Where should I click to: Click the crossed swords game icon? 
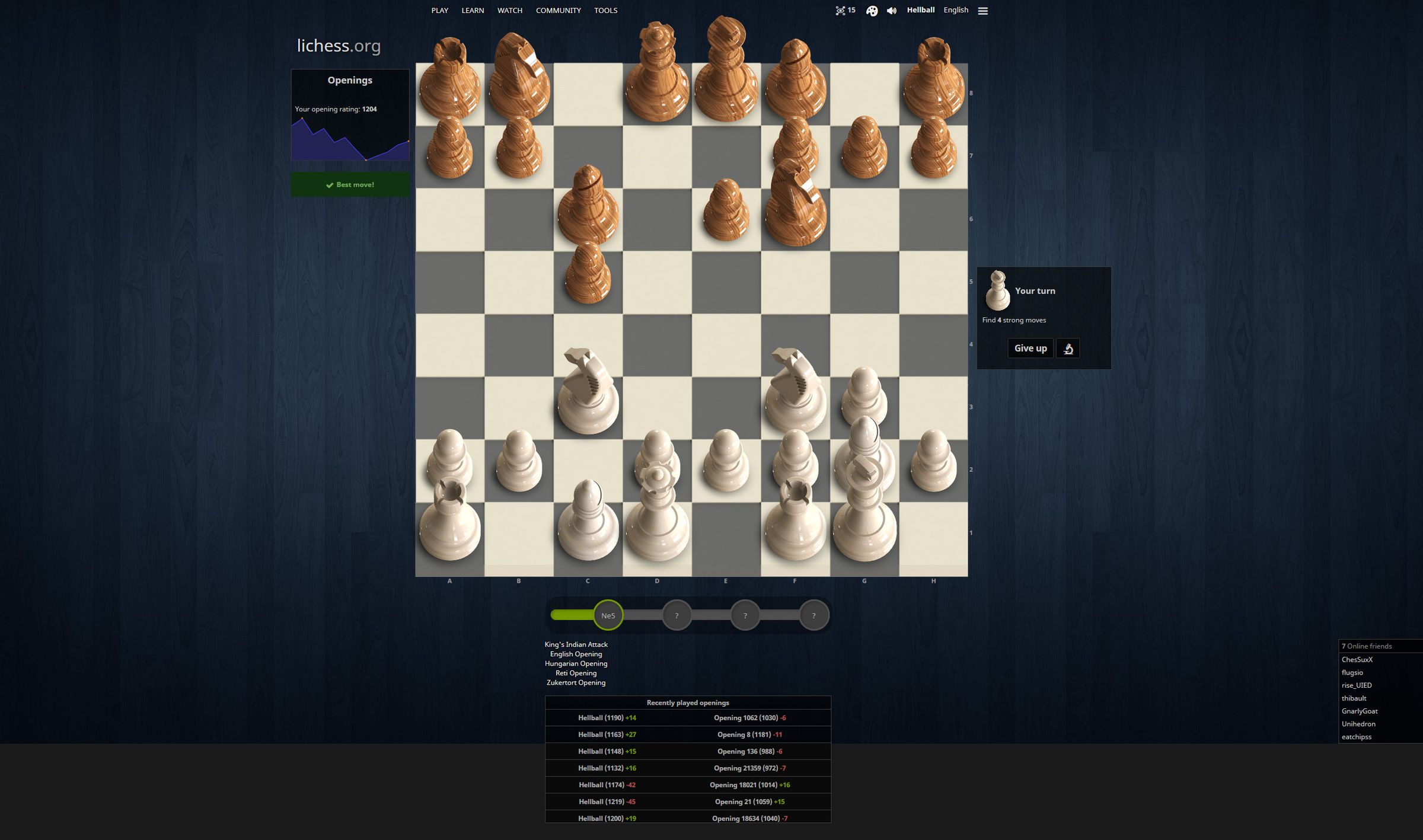click(839, 10)
